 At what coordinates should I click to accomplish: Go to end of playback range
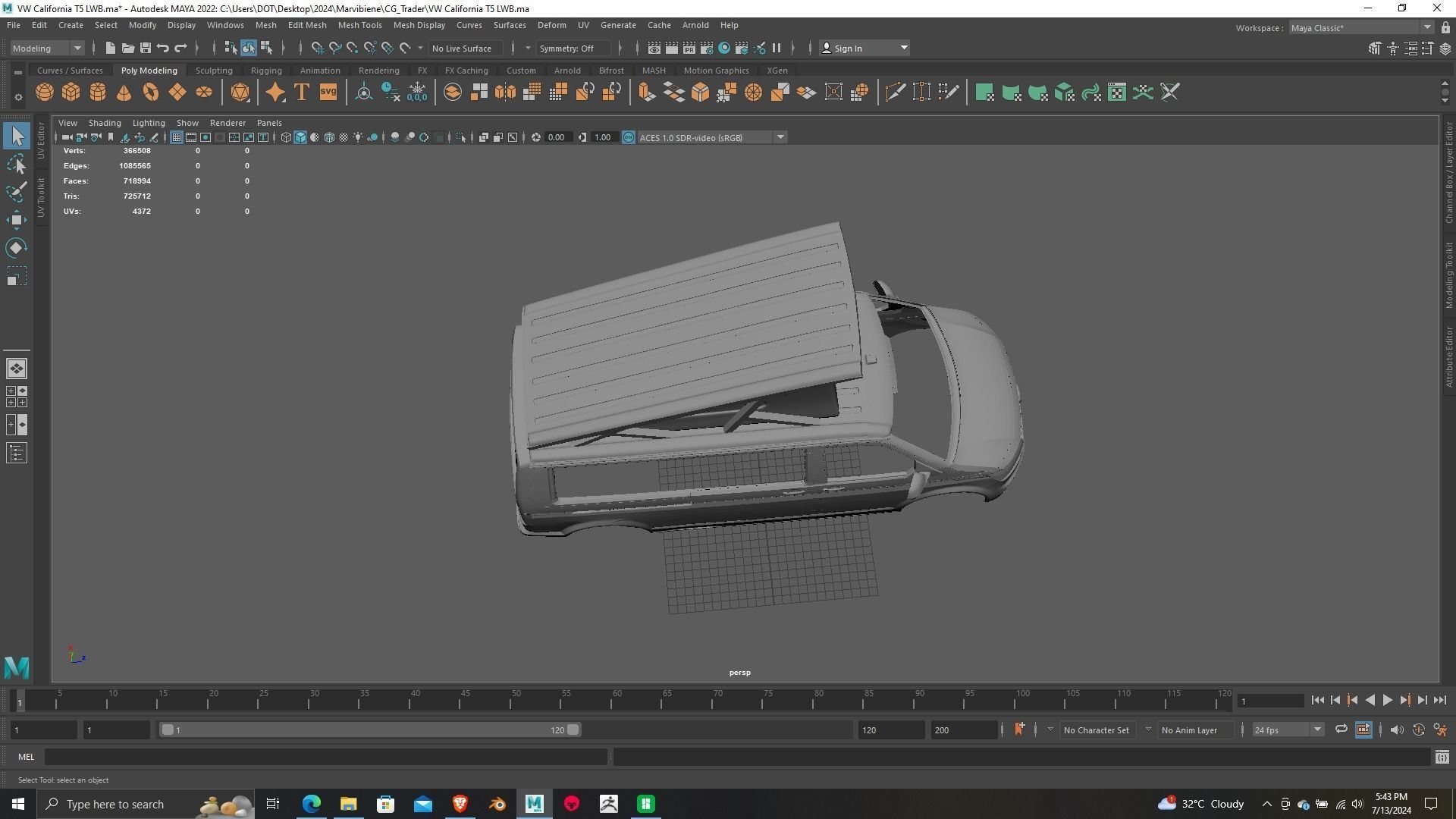[1440, 701]
